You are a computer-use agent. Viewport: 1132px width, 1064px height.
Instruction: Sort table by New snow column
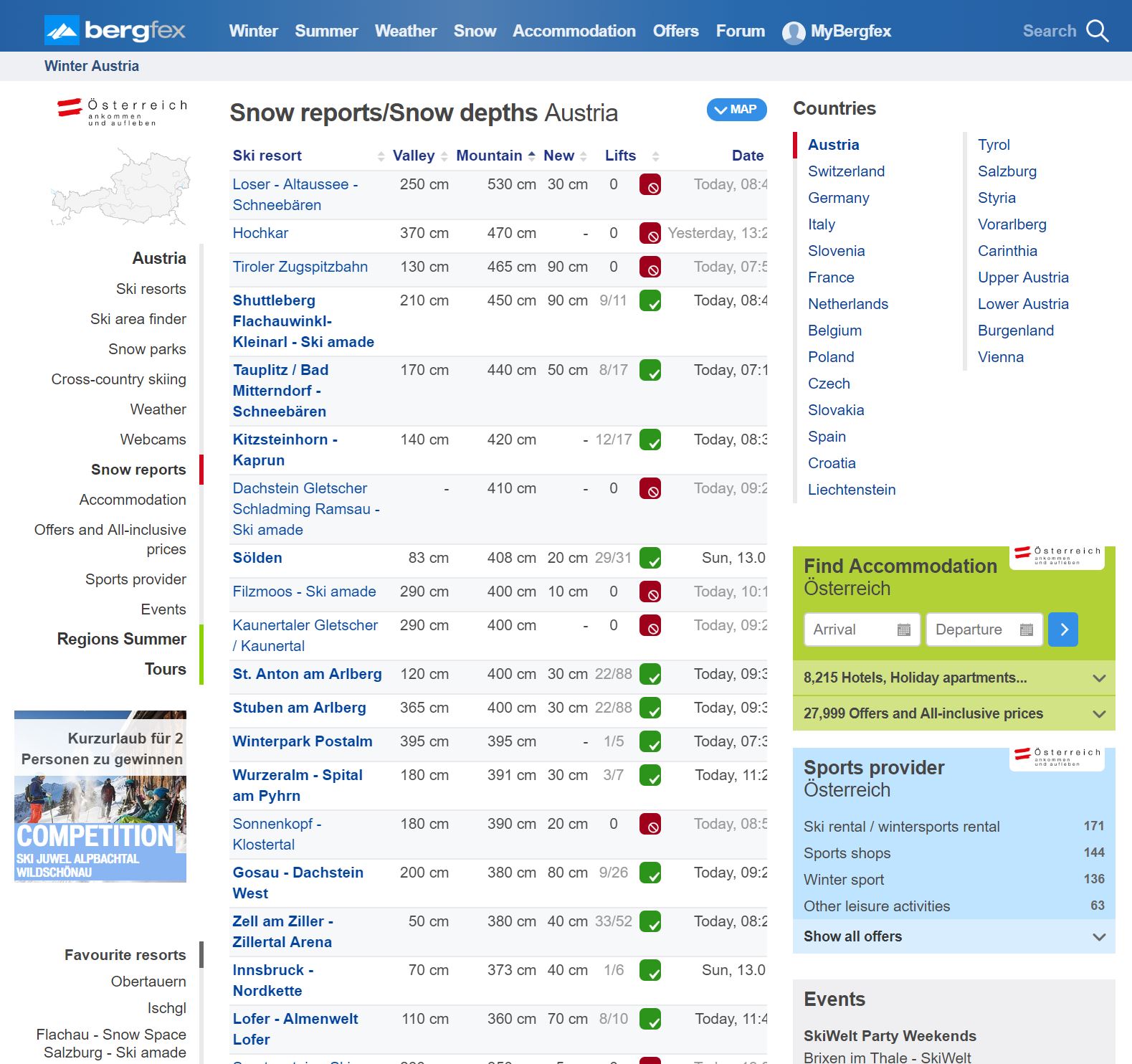pyautogui.click(x=584, y=156)
